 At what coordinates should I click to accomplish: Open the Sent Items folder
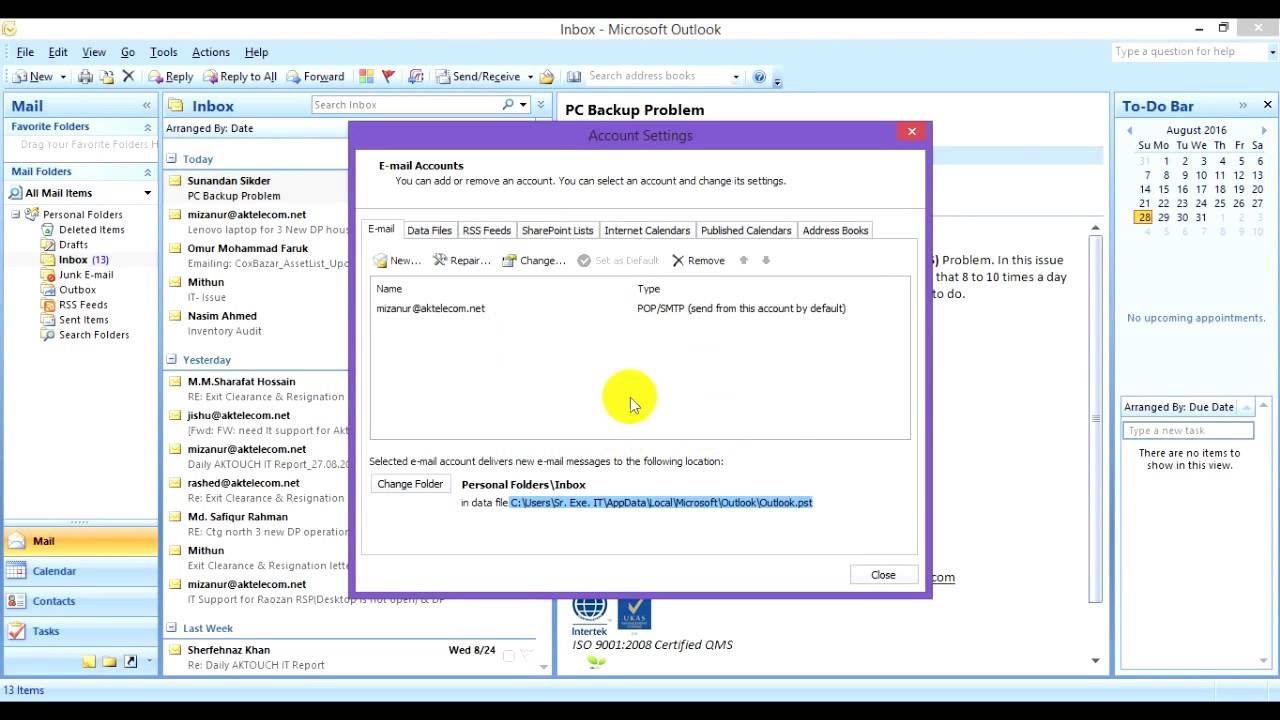point(83,320)
